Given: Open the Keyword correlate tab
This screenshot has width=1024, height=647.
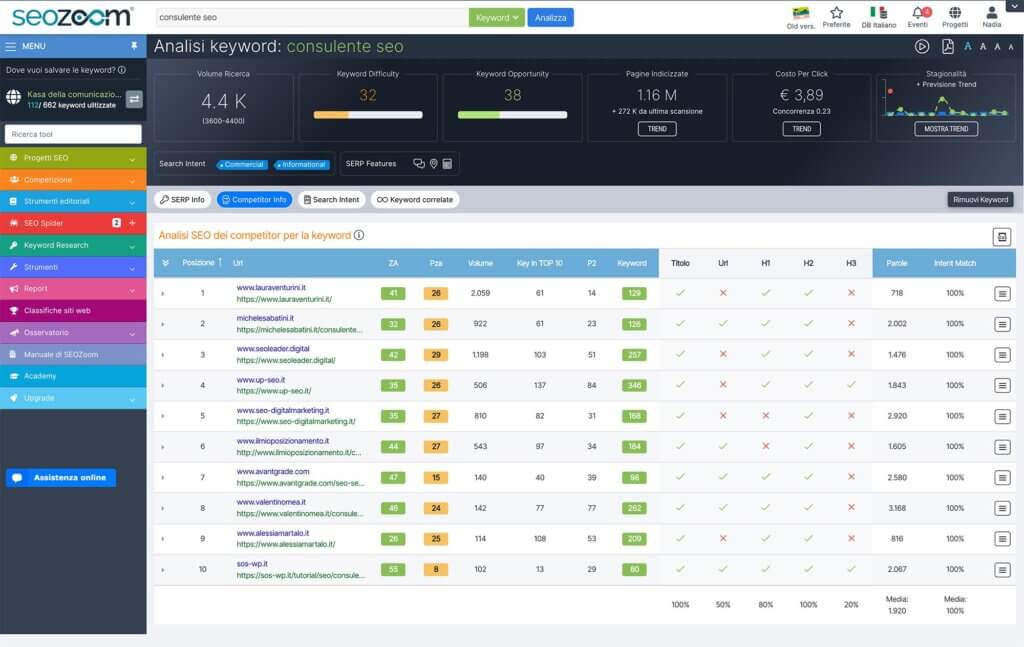Looking at the screenshot, I should coord(414,200).
